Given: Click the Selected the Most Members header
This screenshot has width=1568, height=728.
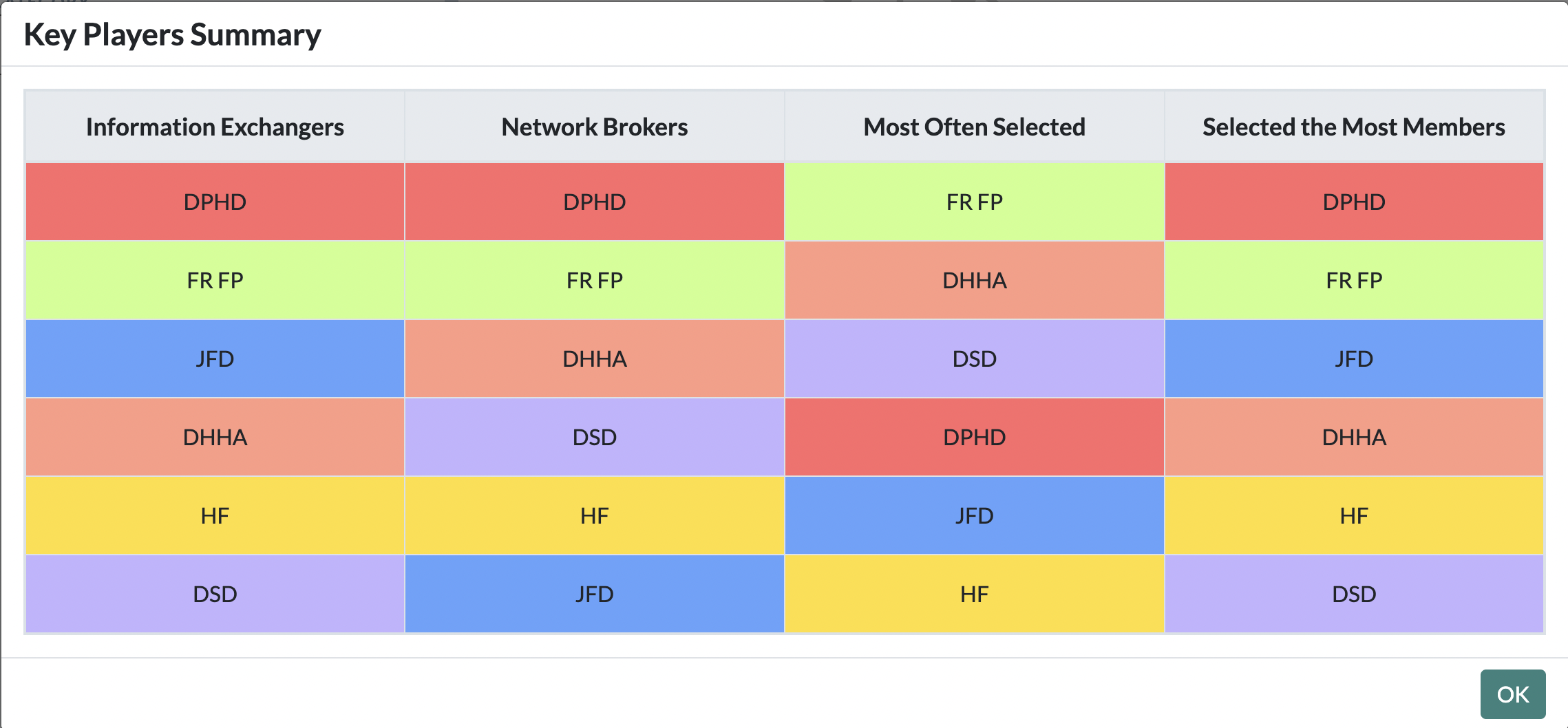Looking at the screenshot, I should 1354,127.
